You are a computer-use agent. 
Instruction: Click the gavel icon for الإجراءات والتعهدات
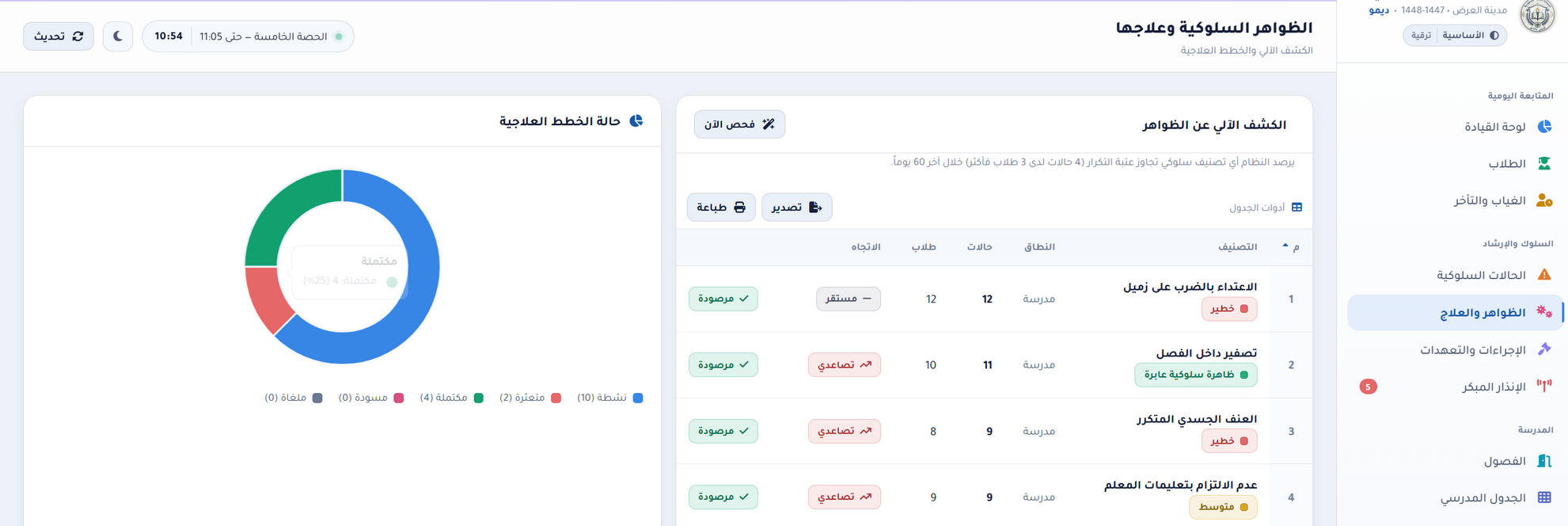coord(1544,349)
